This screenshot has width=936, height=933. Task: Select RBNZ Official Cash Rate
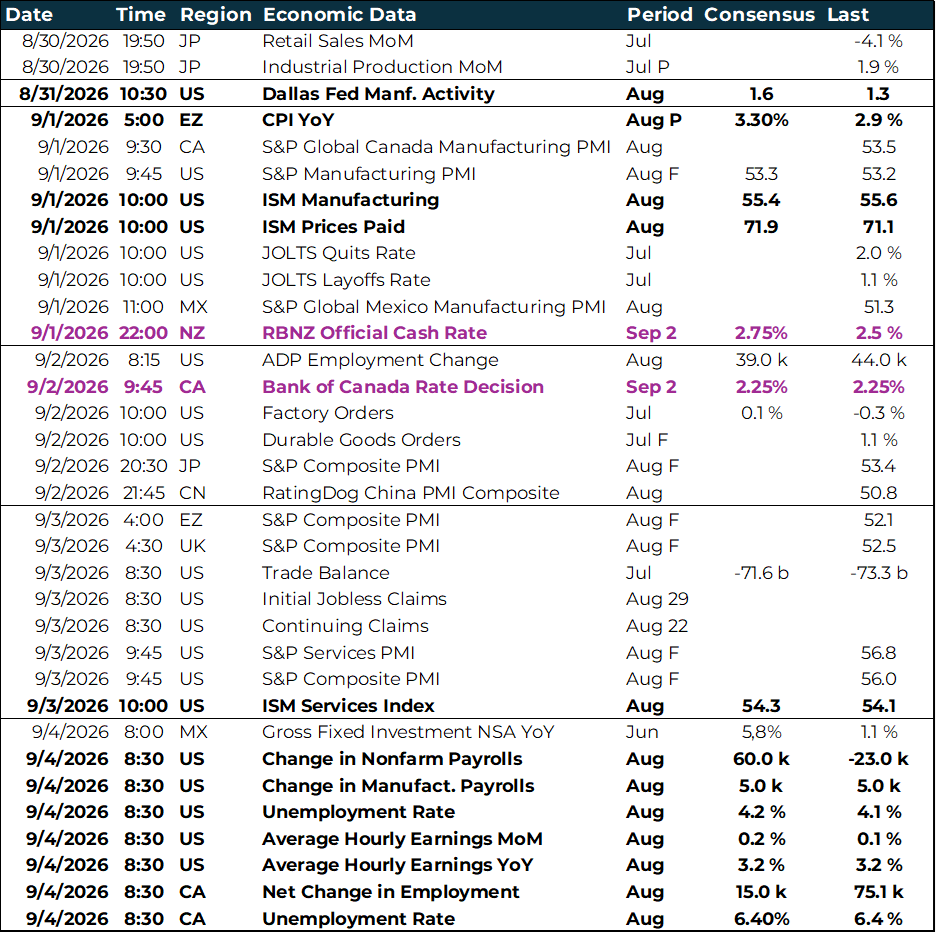[x=374, y=333]
